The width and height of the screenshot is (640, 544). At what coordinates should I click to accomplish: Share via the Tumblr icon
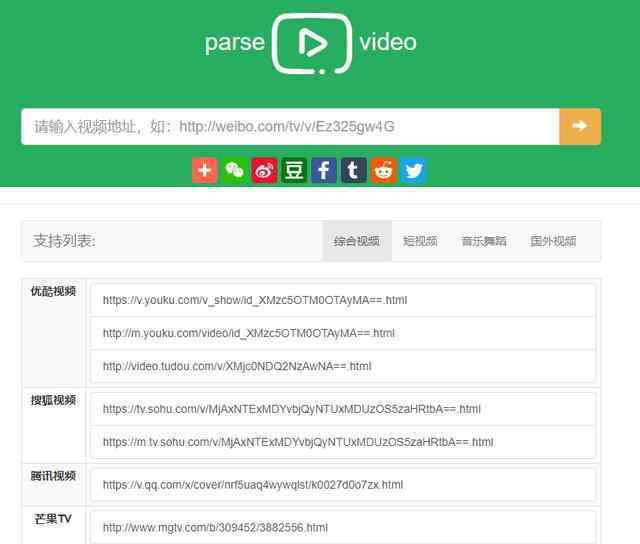353,170
